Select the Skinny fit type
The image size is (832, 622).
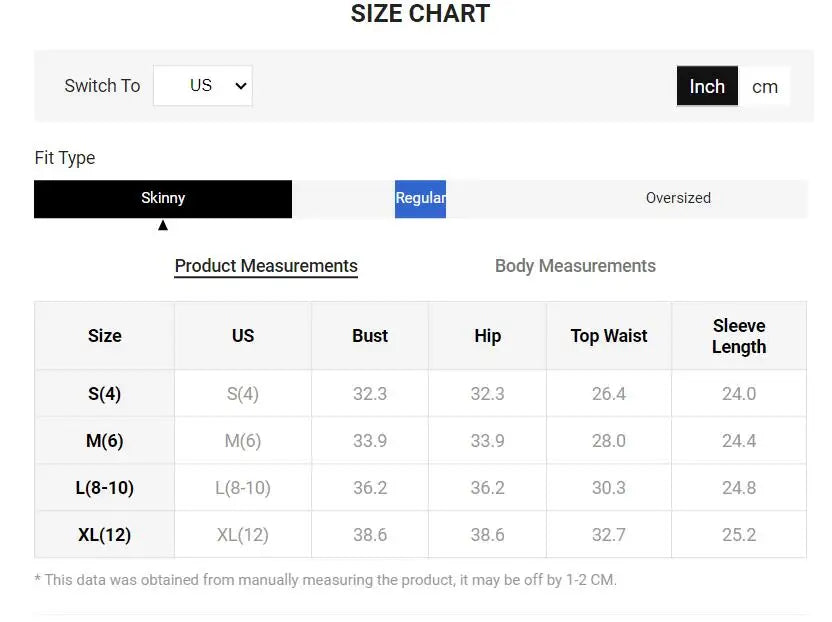(x=163, y=198)
